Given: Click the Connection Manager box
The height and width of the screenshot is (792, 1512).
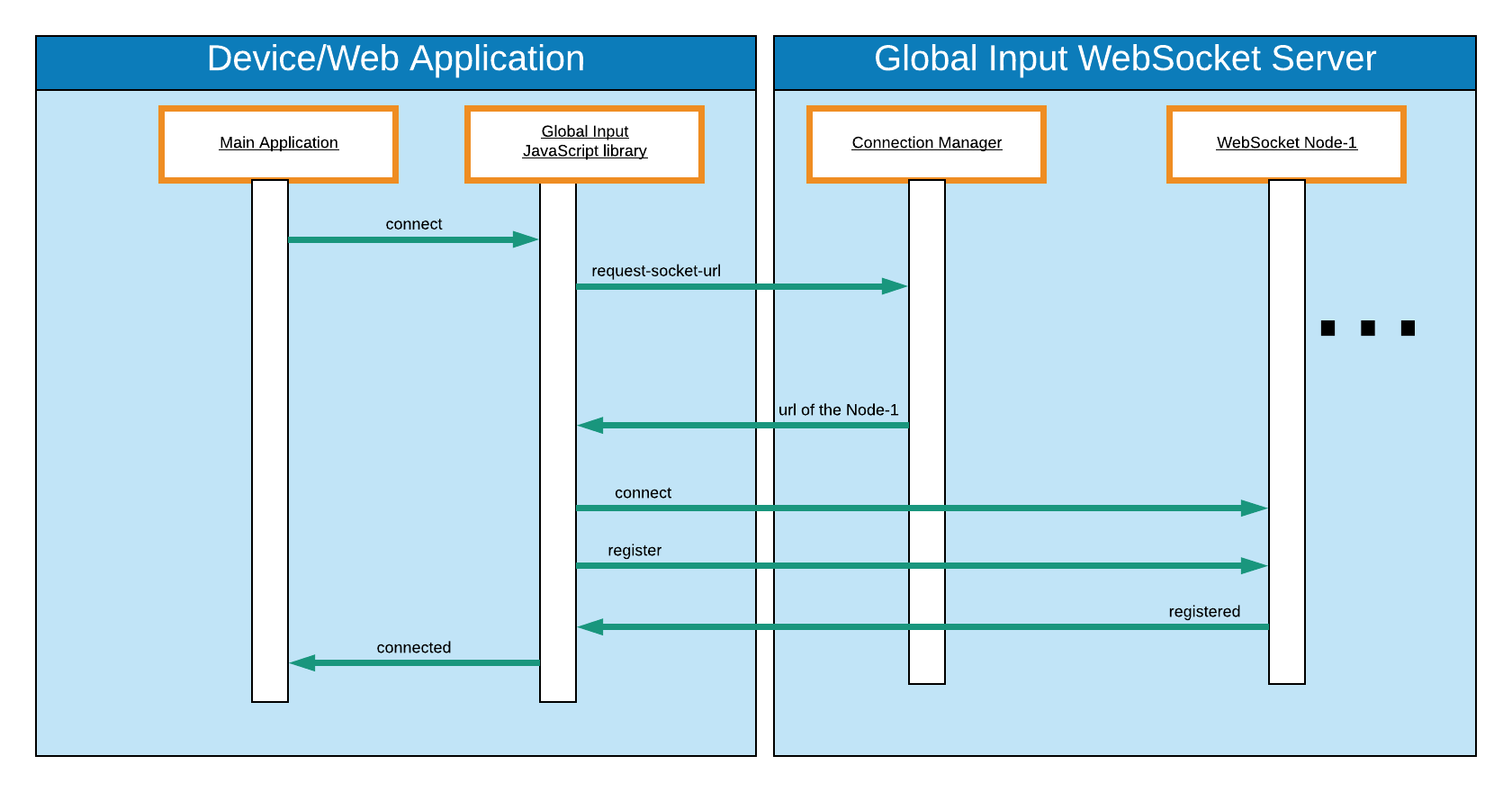Looking at the screenshot, I should pyautogui.click(x=926, y=144).
